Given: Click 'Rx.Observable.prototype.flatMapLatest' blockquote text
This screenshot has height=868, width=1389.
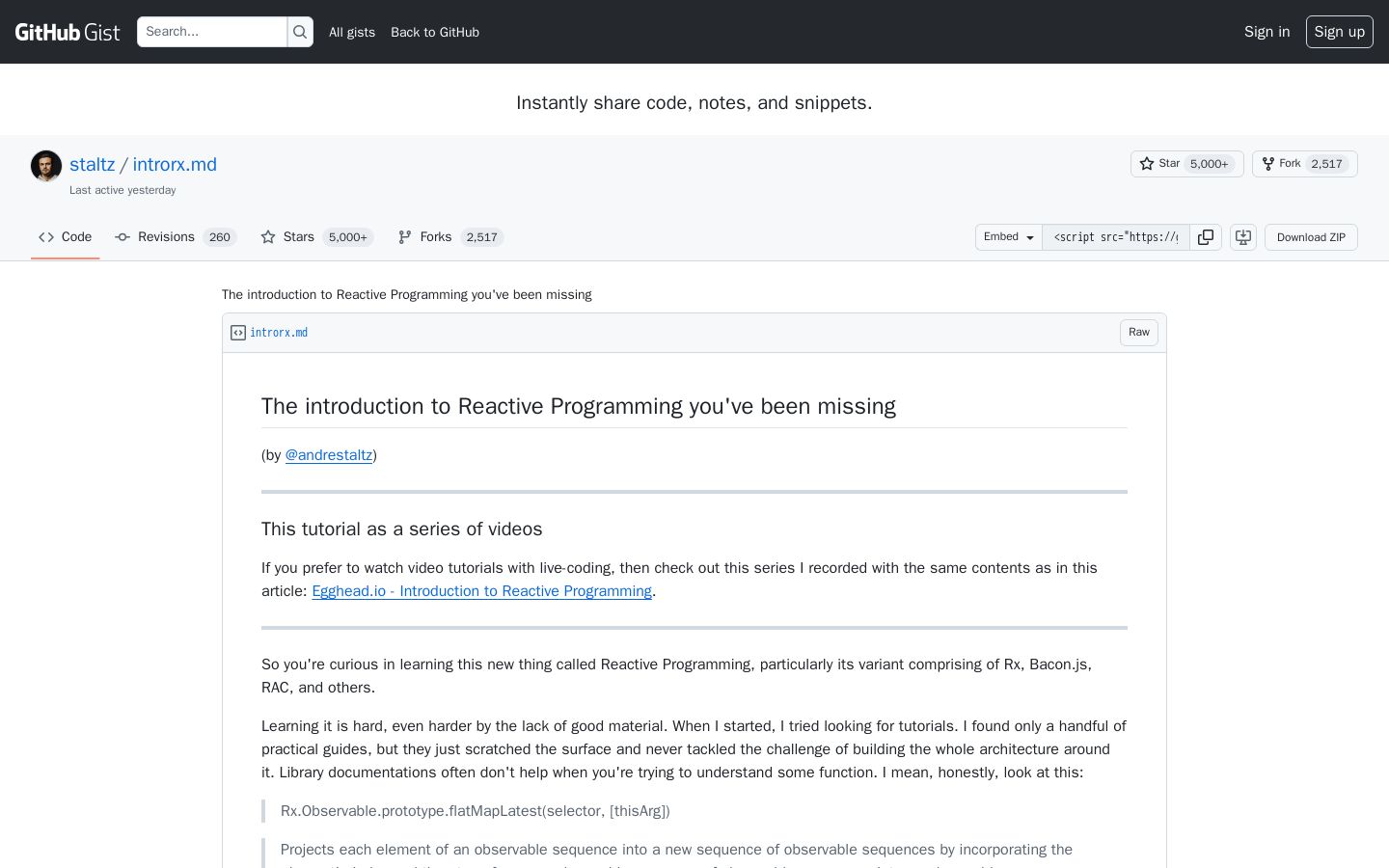Looking at the screenshot, I should (475, 811).
